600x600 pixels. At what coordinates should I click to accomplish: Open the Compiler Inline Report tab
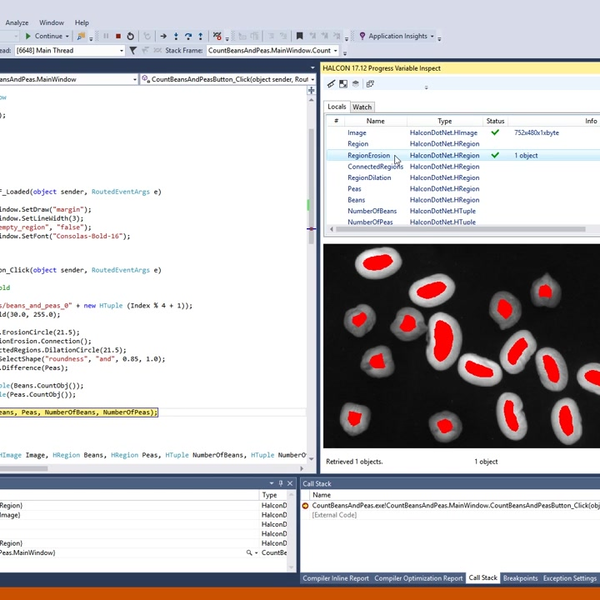coord(335,578)
